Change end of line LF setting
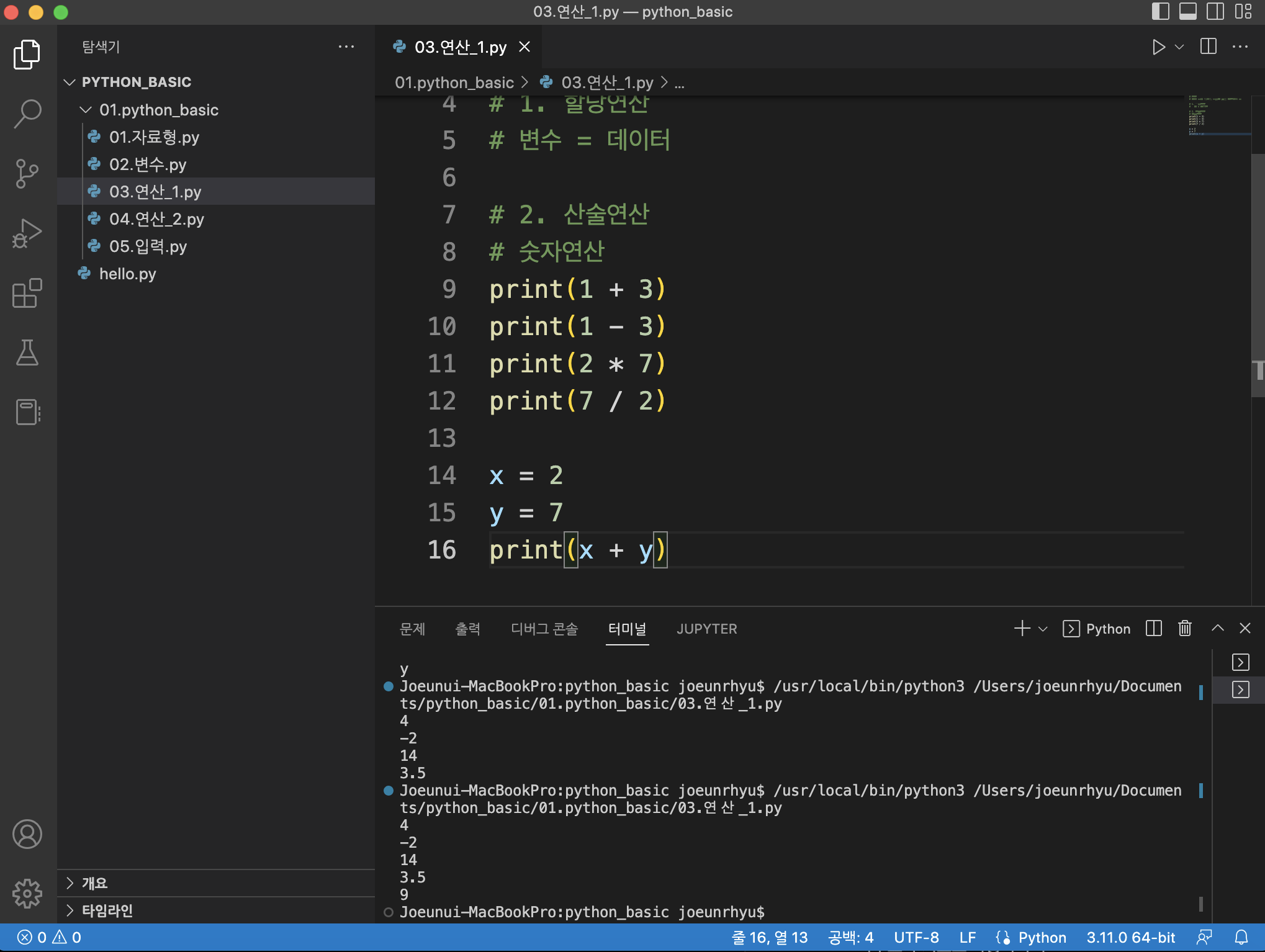This screenshot has width=1265, height=952. coord(968,937)
